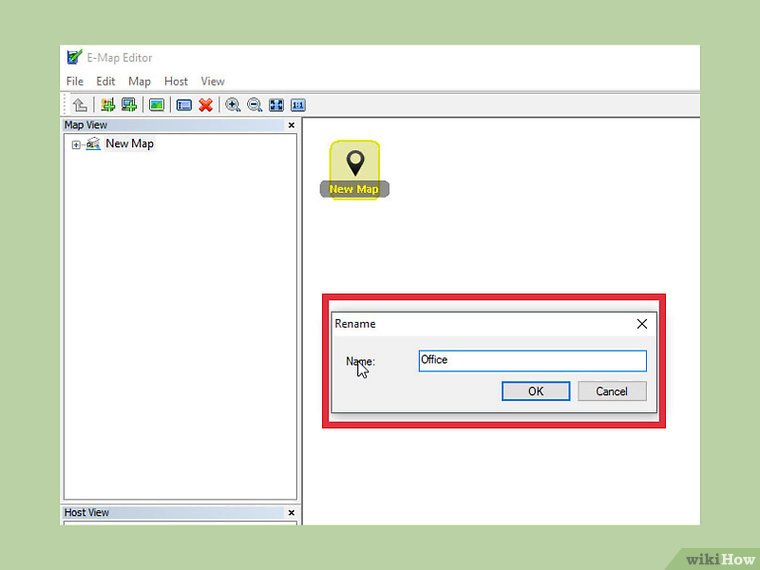Click the Name field containing Office
Image resolution: width=760 pixels, height=570 pixels.
coord(532,361)
